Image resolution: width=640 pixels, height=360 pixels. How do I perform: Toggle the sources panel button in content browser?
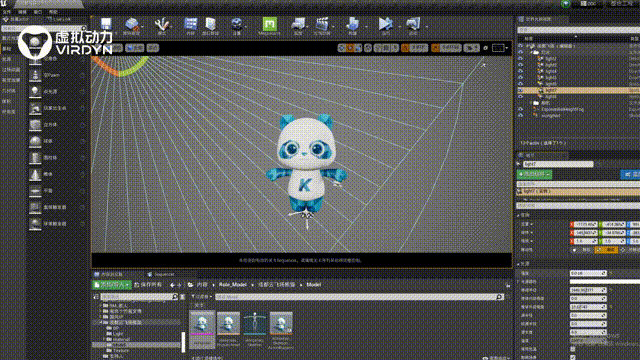click(96, 297)
